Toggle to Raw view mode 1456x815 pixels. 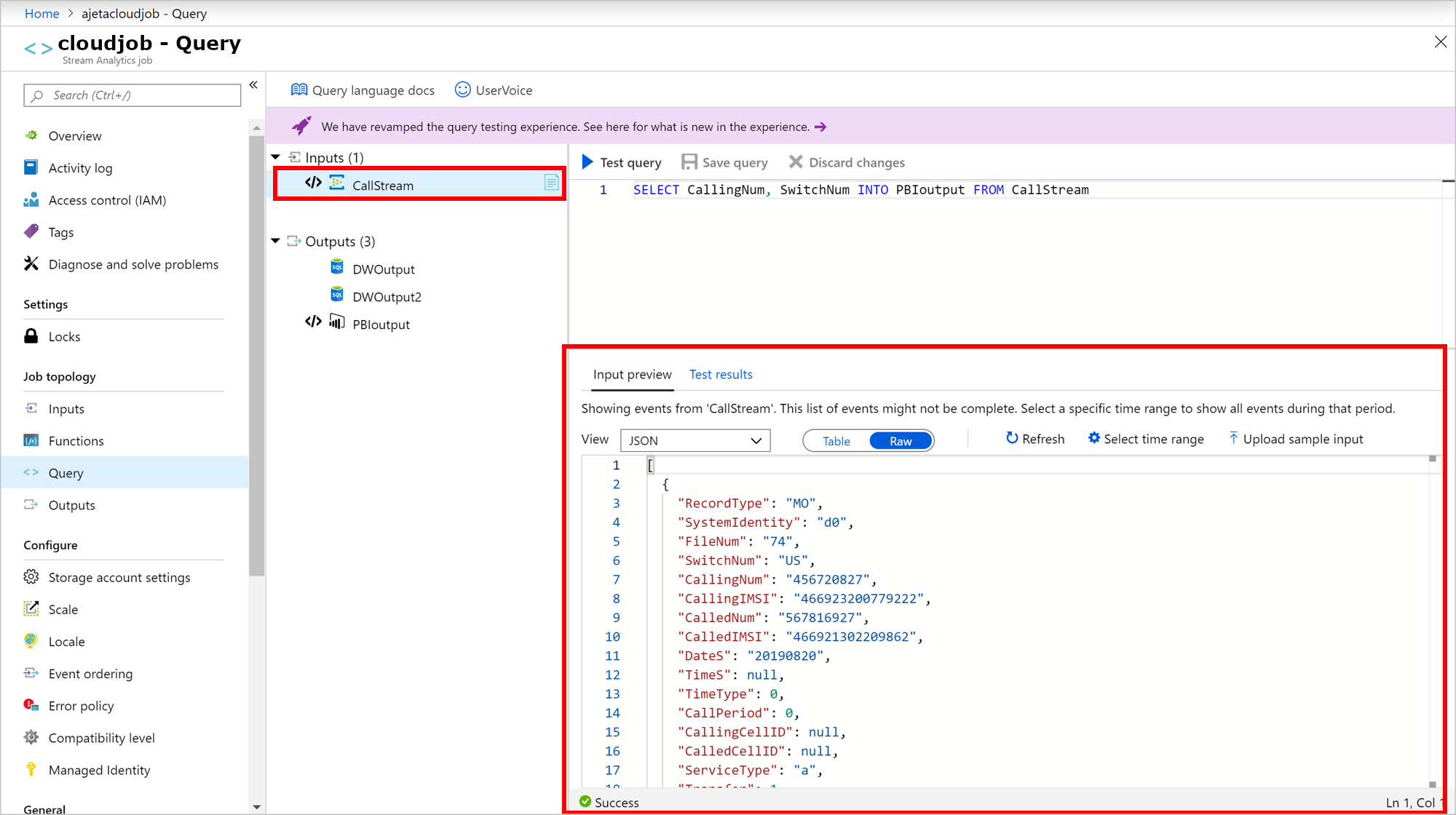point(899,440)
